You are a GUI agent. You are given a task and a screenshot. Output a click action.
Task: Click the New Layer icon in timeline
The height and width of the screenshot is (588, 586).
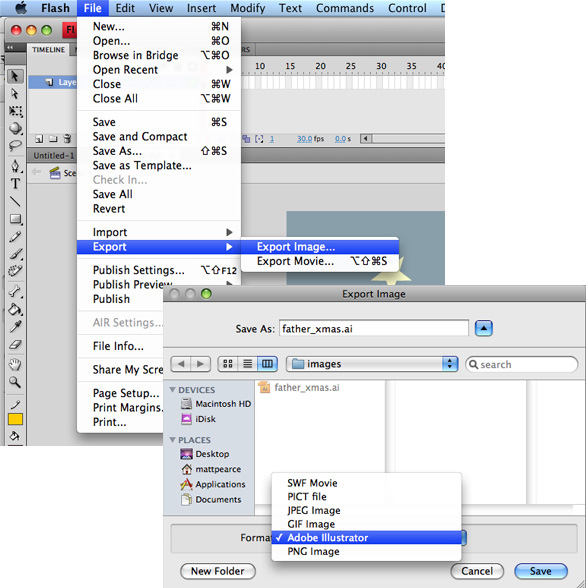click(x=39, y=139)
